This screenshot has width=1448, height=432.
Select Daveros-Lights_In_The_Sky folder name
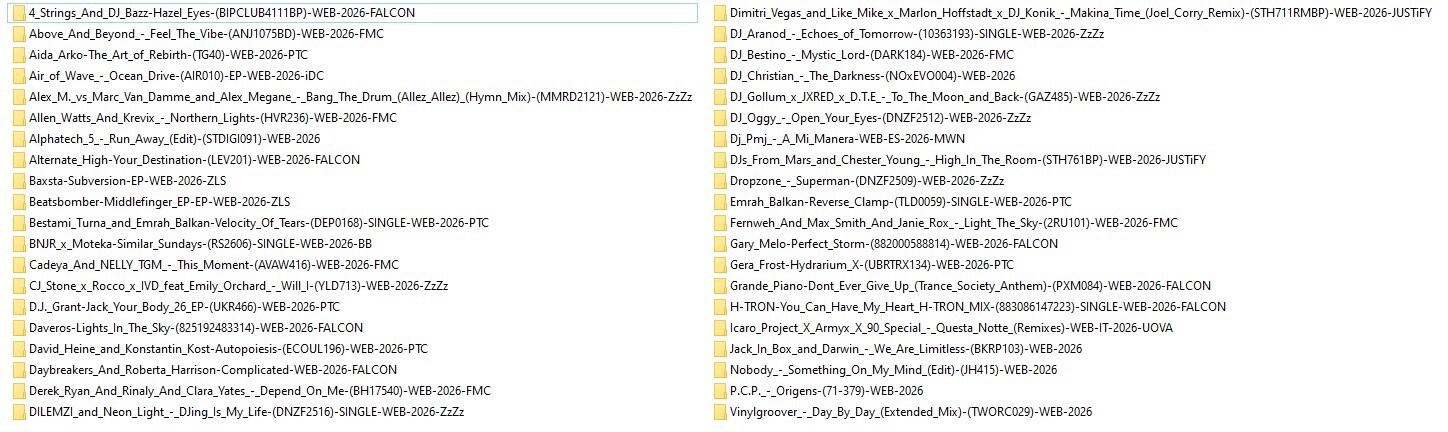click(x=197, y=328)
